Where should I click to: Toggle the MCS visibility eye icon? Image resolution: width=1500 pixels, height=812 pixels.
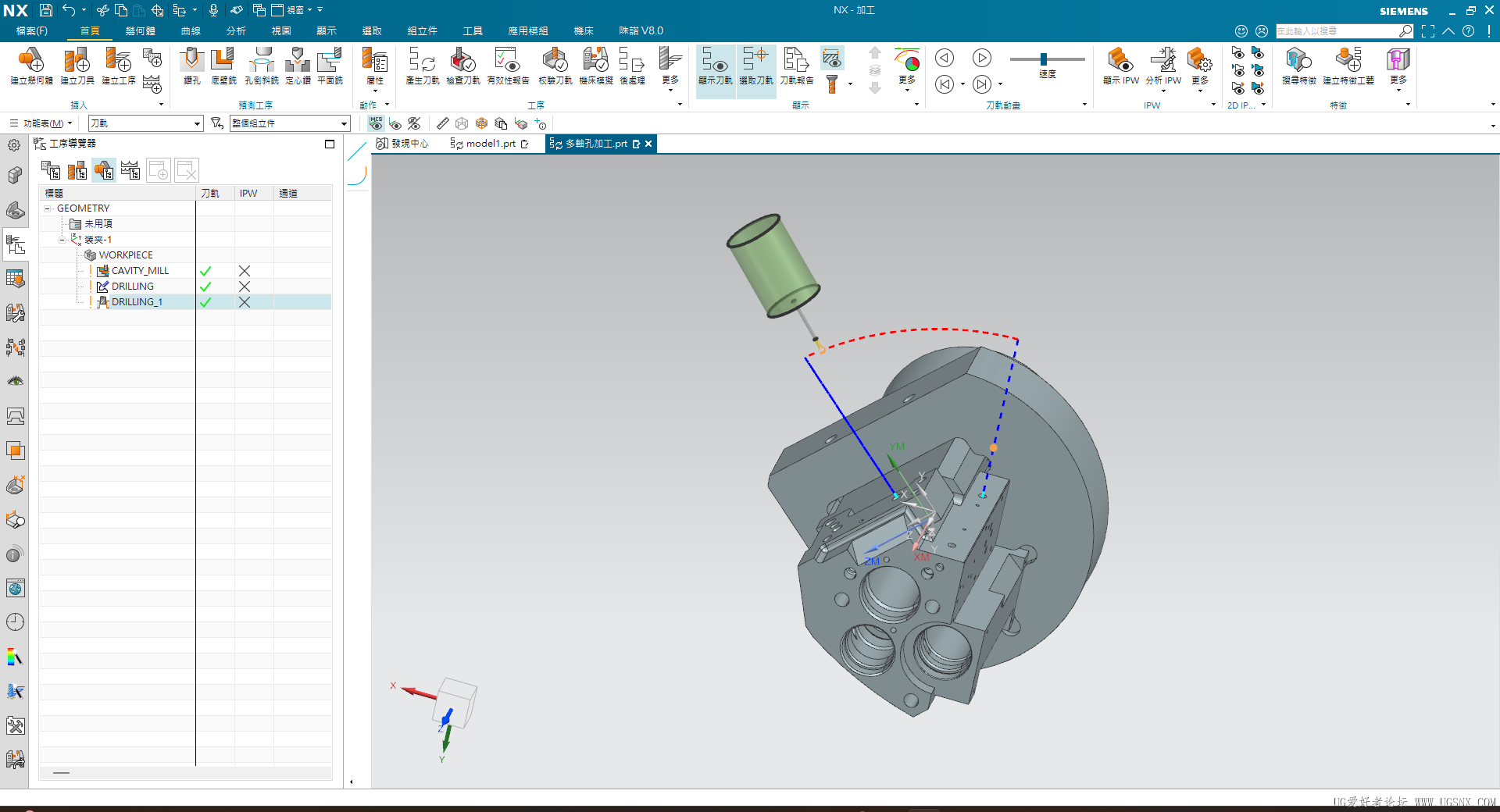[x=376, y=123]
